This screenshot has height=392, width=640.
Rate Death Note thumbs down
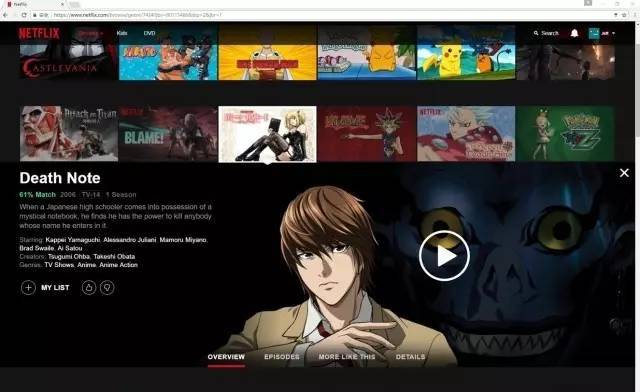(x=107, y=287)
